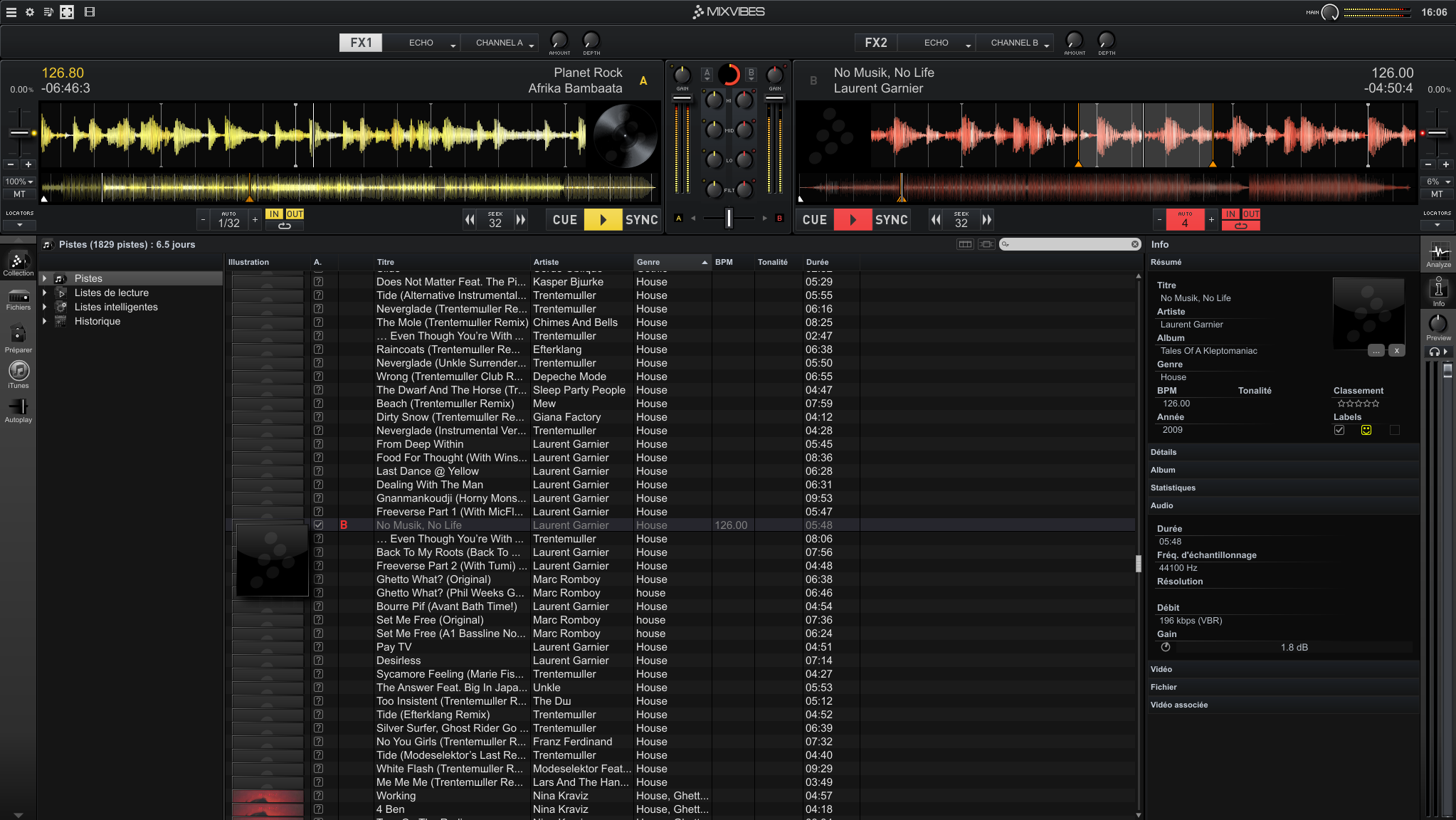Toggle FX2 effect on

pos(876,43)
